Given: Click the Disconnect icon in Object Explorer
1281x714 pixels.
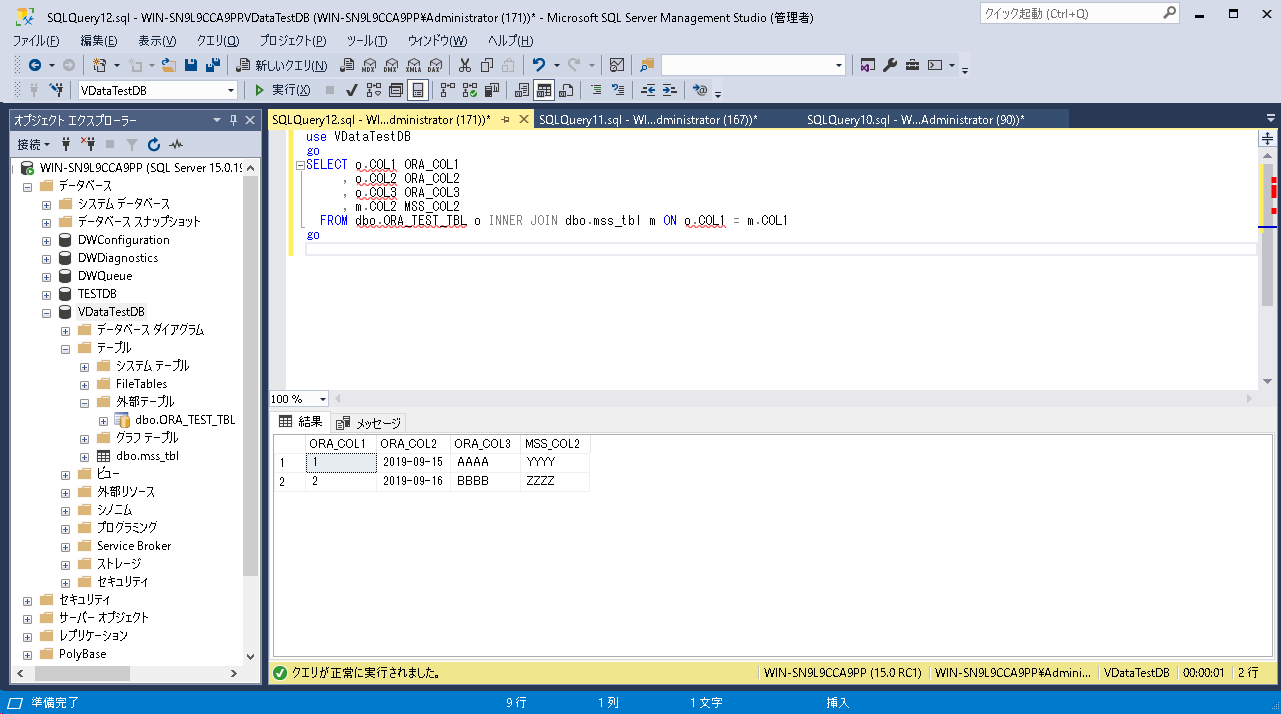Looking at the screenshot, I should pos(88,144).
